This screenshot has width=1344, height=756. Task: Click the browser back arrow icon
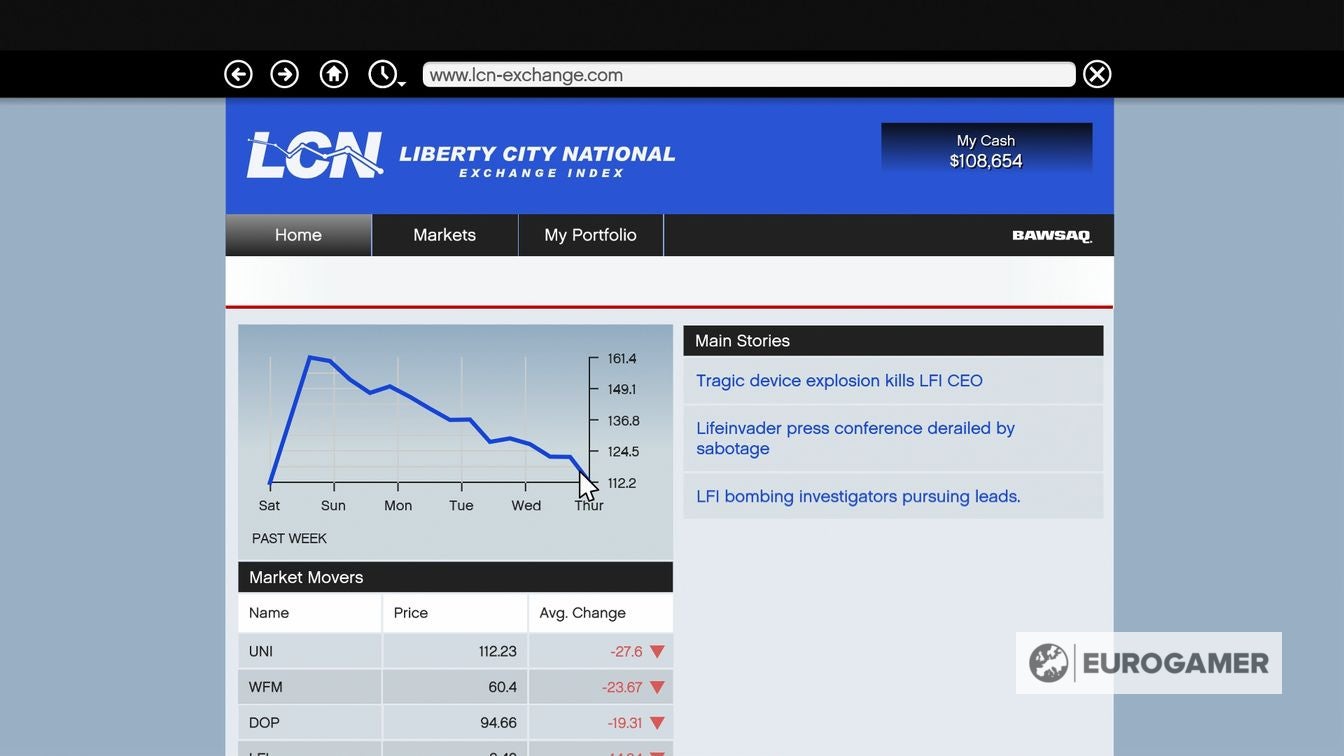pyautogui.click(x=238, y=74)
